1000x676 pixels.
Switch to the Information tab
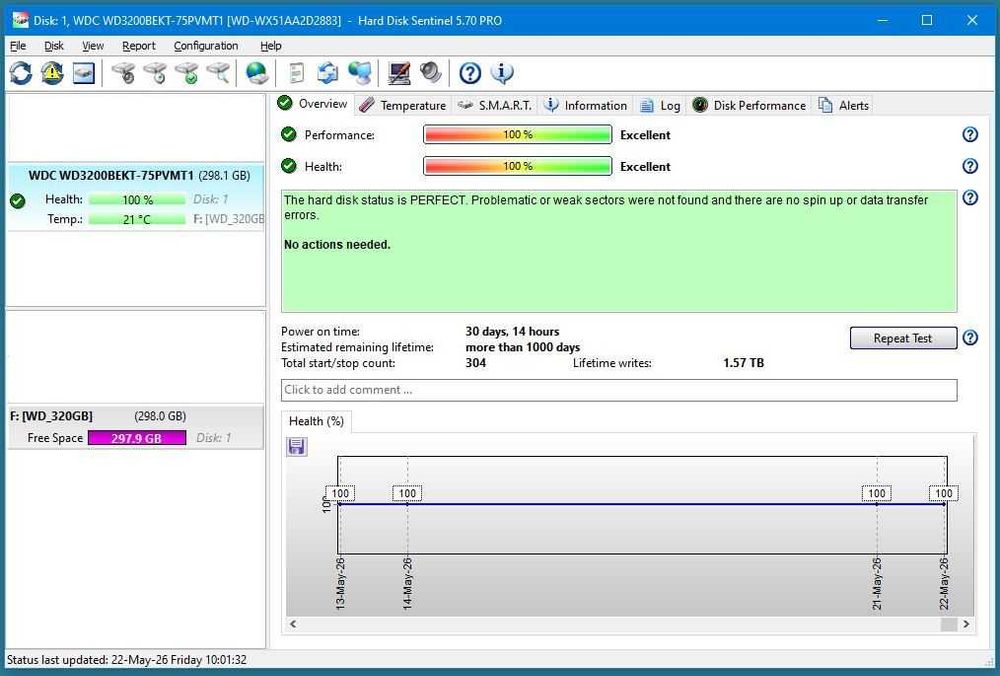585,105
